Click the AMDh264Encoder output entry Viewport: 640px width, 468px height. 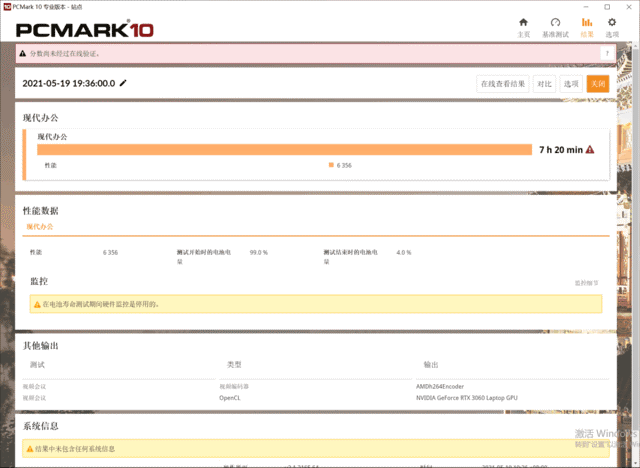tap(440, 386)
